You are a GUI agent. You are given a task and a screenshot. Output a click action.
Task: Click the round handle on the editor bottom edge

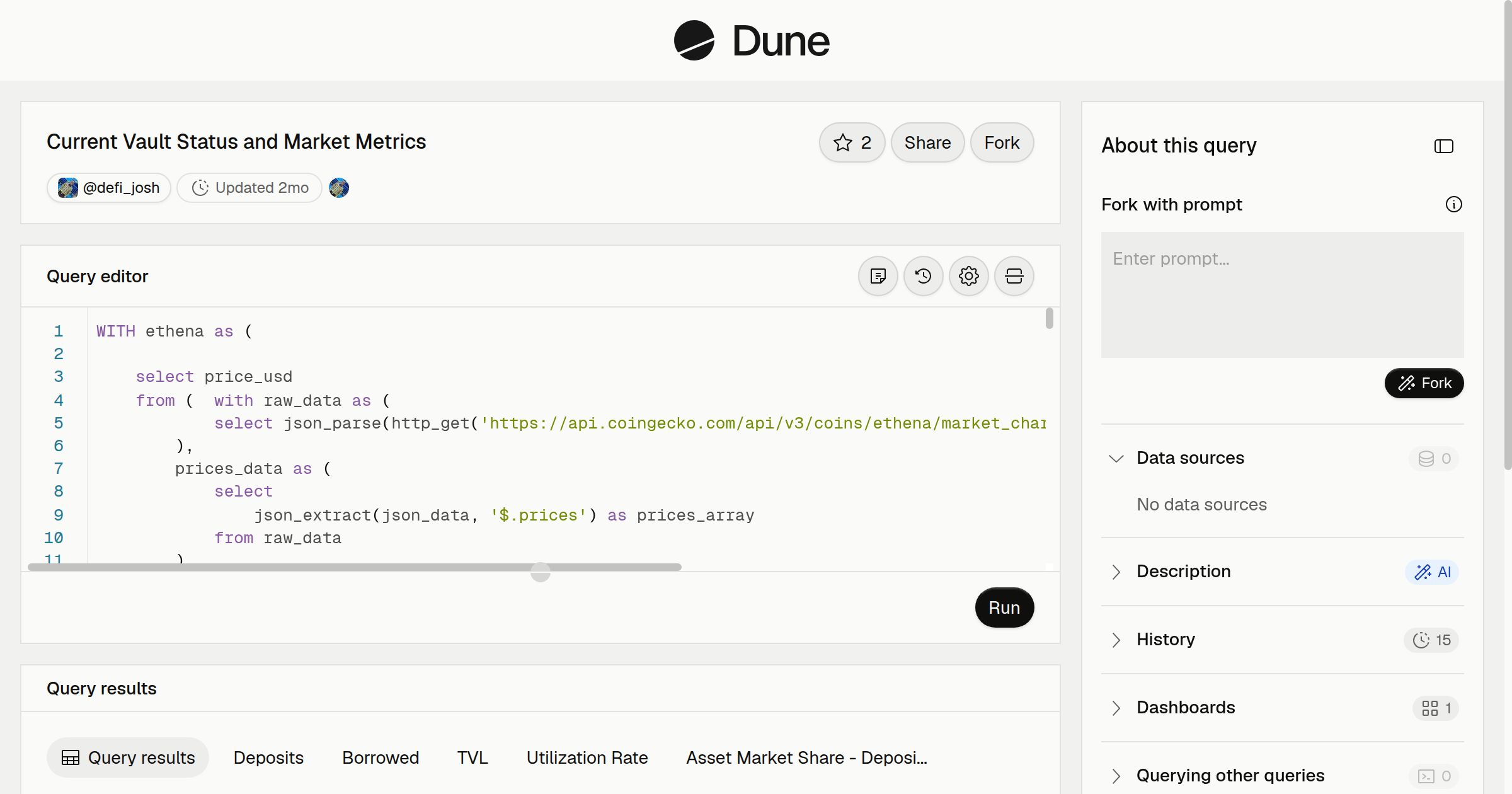pos(541,572)
